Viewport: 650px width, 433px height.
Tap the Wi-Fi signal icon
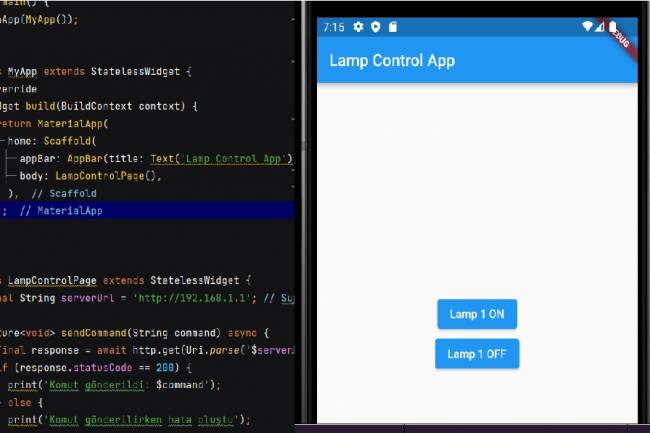pyautogui.click(x=587, y=27)
